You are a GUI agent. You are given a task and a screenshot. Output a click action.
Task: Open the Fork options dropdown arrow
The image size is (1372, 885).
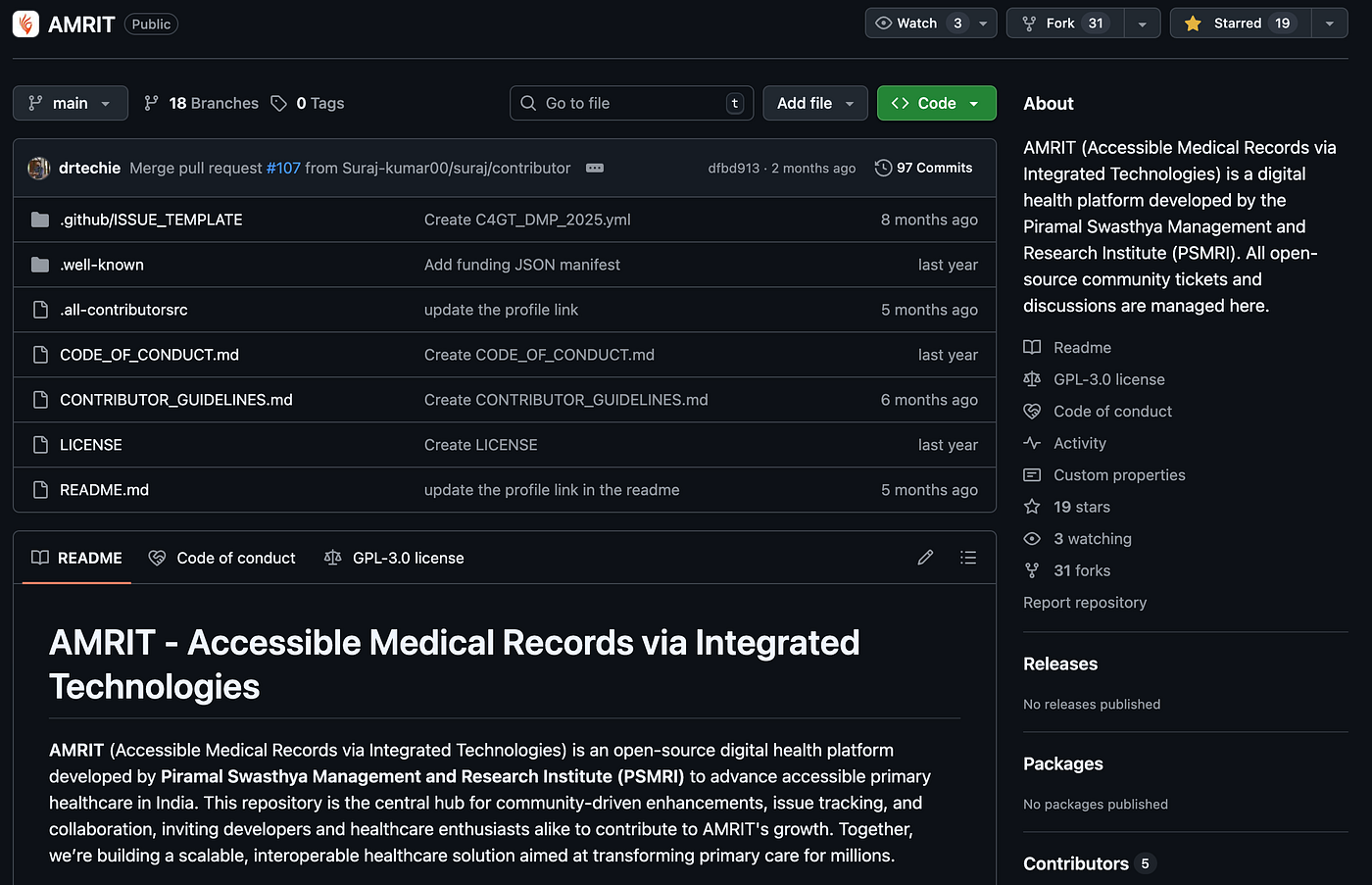(x=1142, y=24)
